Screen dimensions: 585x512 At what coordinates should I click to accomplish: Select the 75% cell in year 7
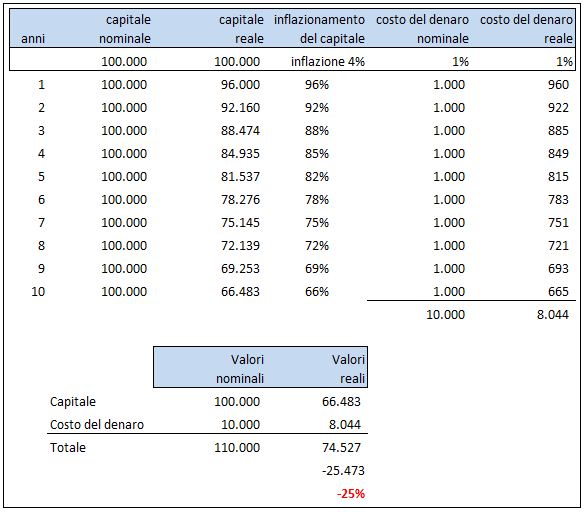[x=317, y=223]
